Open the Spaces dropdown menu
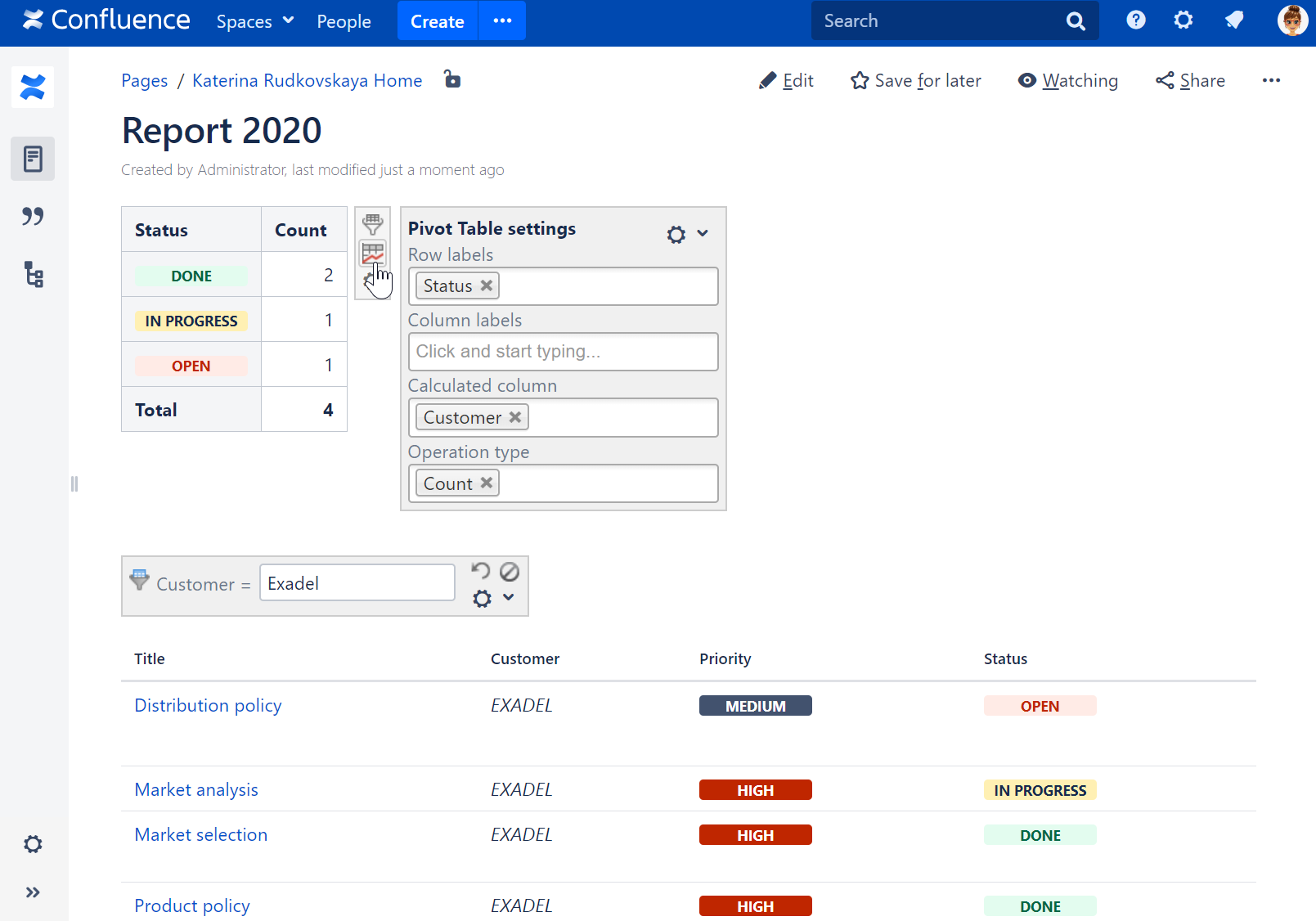 click(x=254, y=21)
